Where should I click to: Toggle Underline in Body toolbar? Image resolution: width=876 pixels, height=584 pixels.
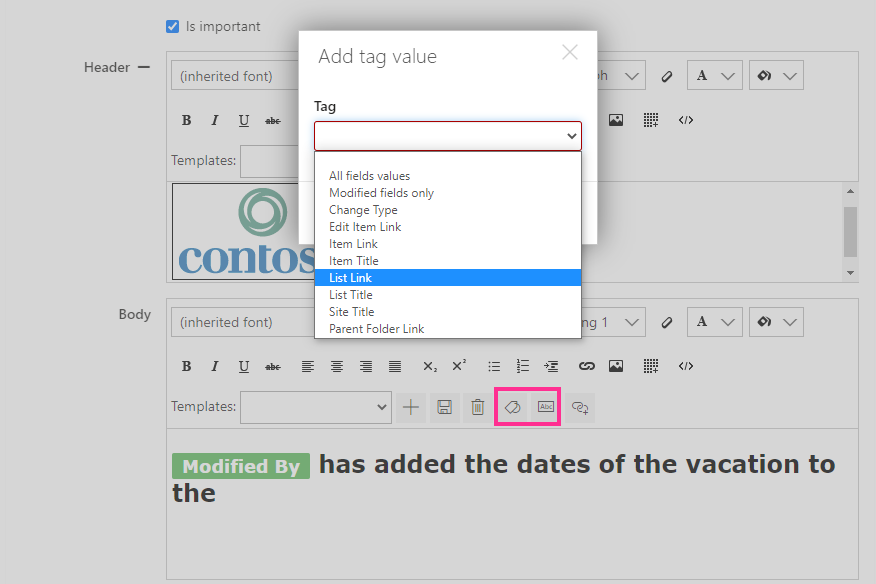pos(244,366)
